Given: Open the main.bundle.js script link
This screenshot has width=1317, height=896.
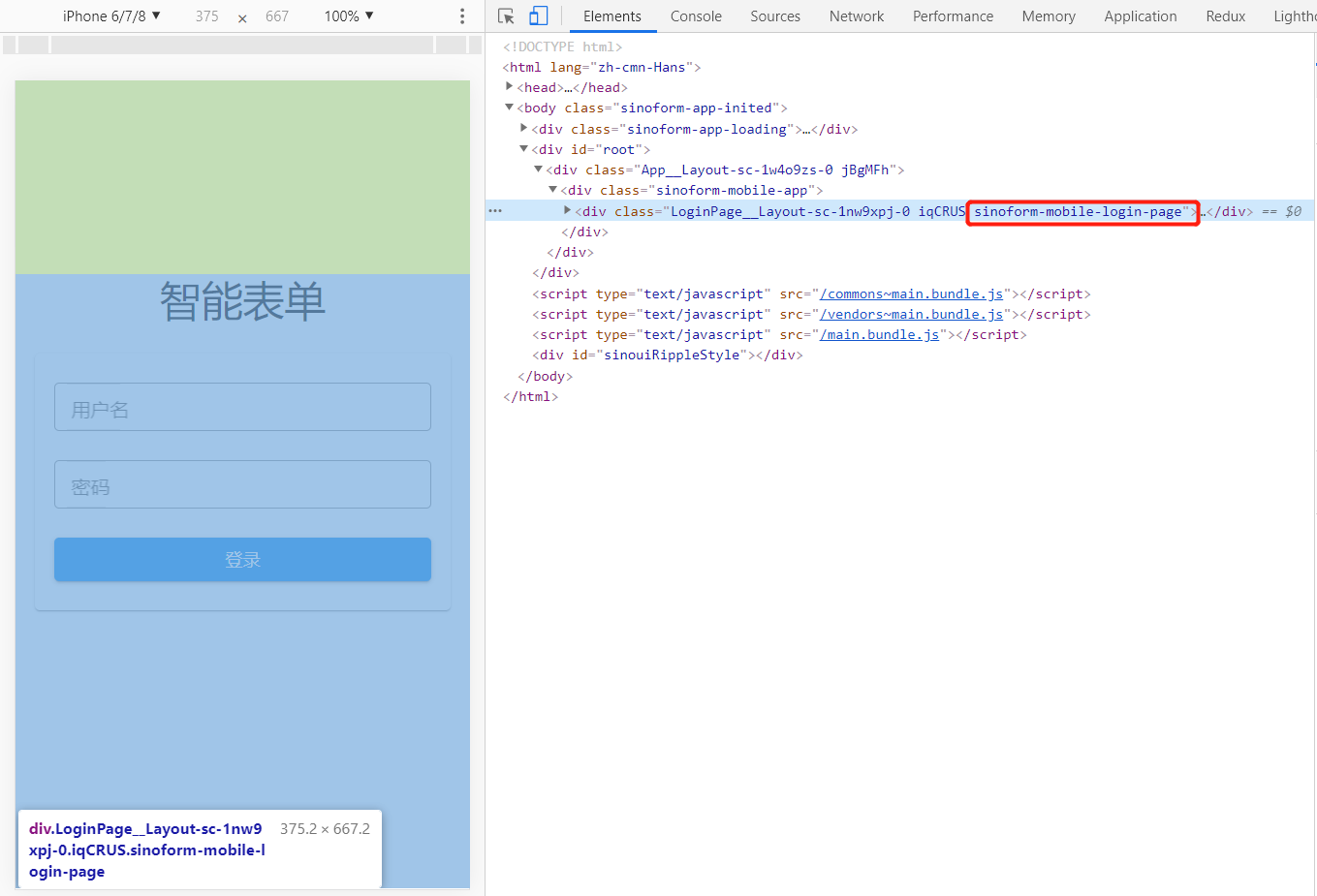Looking at the screenshot, I should coord(879,334).
